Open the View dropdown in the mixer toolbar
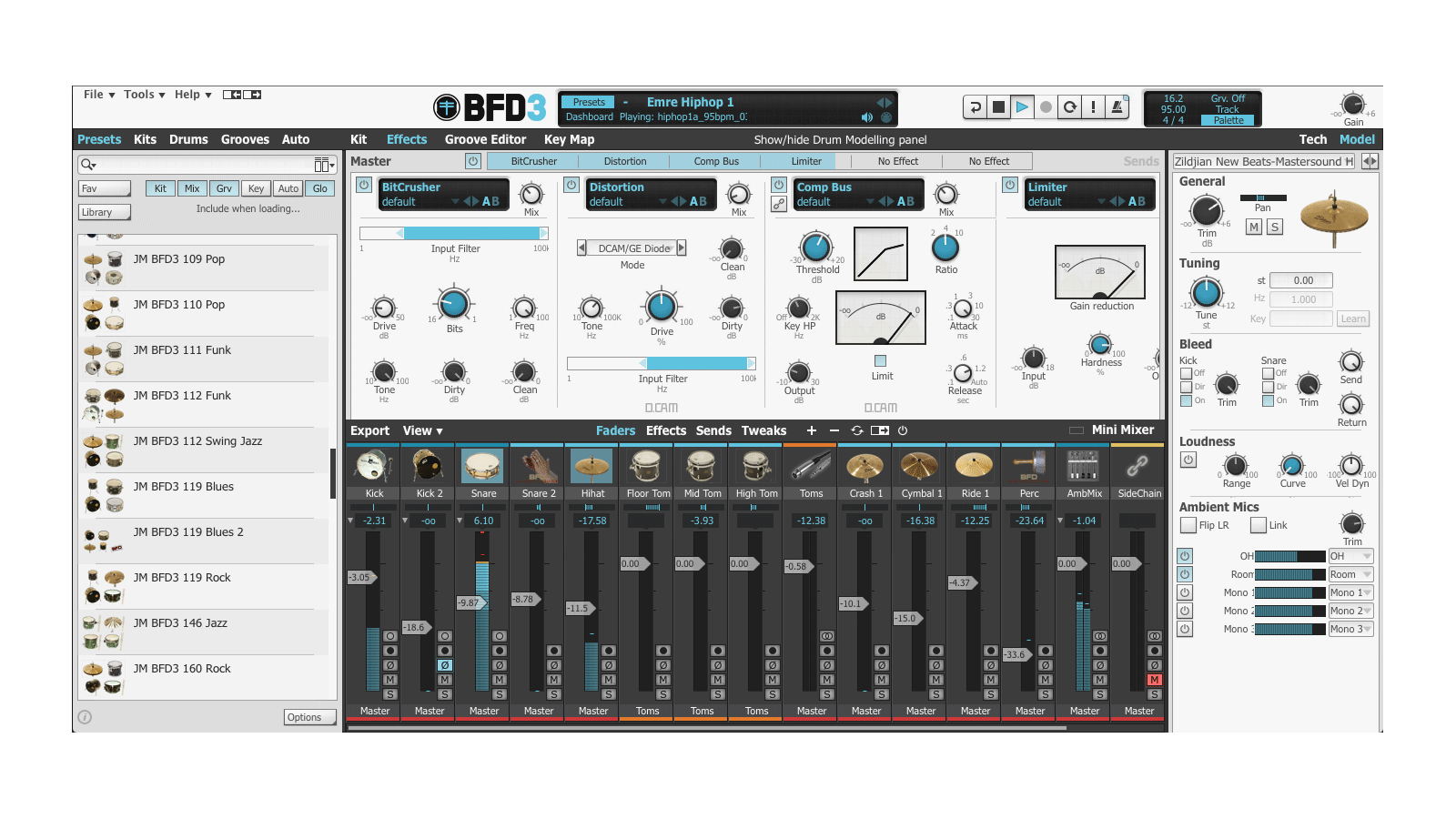This screenshot has height=819, width=1456. (424, 430)
